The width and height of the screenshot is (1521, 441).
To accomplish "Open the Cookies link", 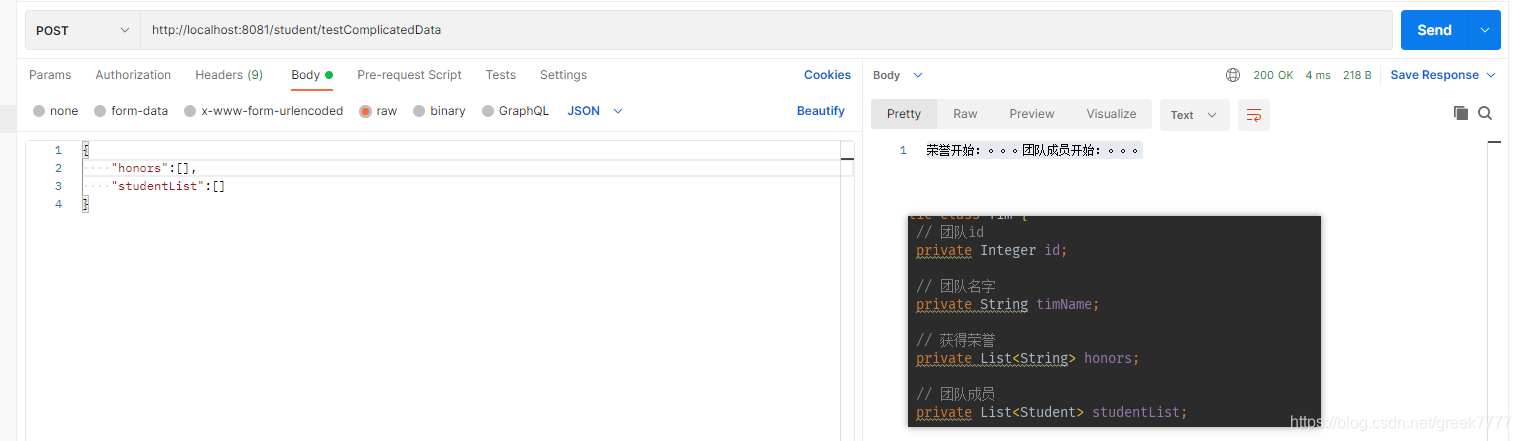I will tap(827, 75).
